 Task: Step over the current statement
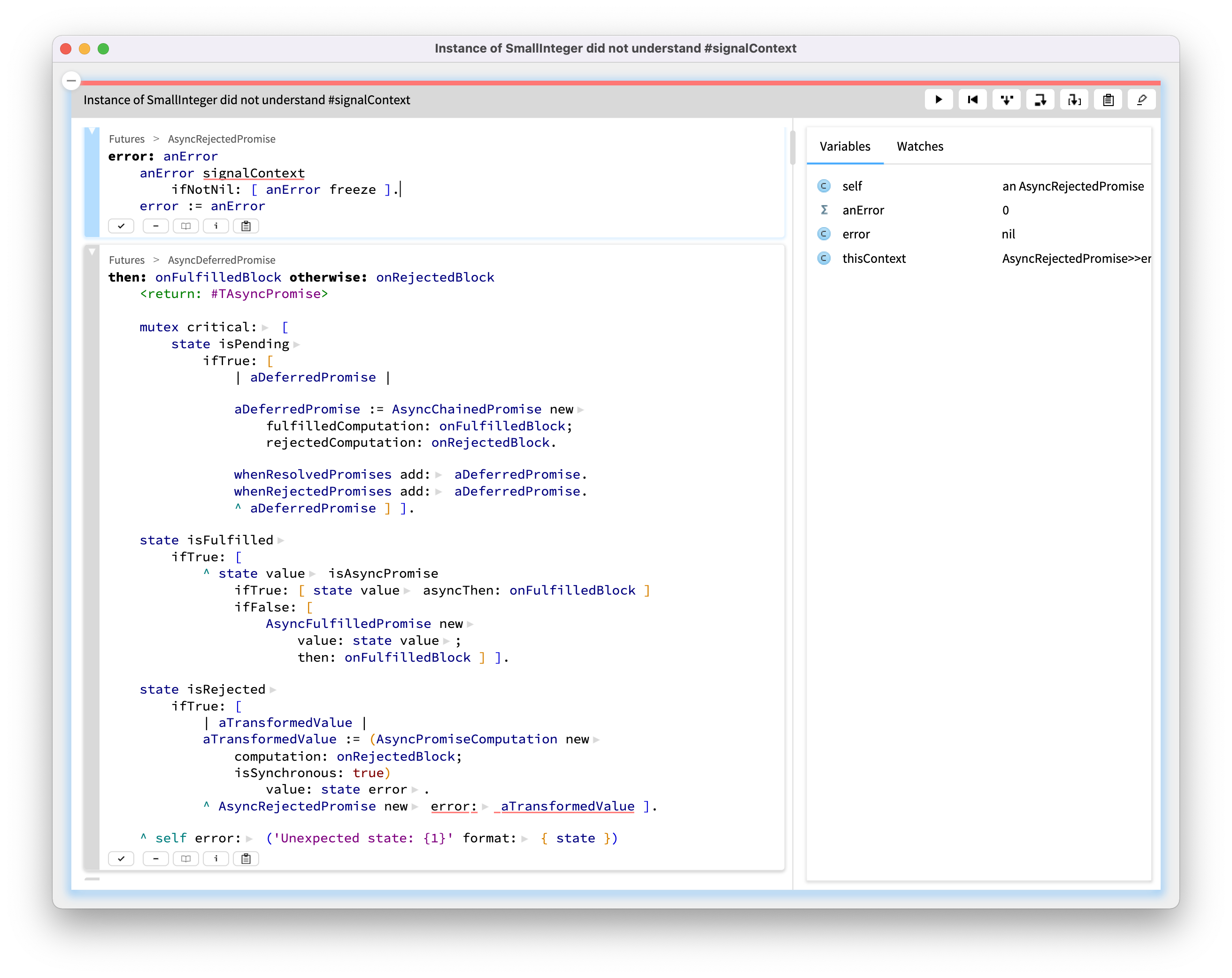point(1040,99)
